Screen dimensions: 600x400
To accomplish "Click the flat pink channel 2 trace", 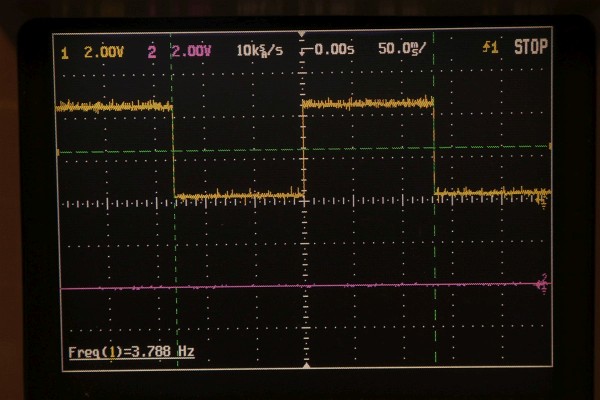I will click(x=300, y=286).
